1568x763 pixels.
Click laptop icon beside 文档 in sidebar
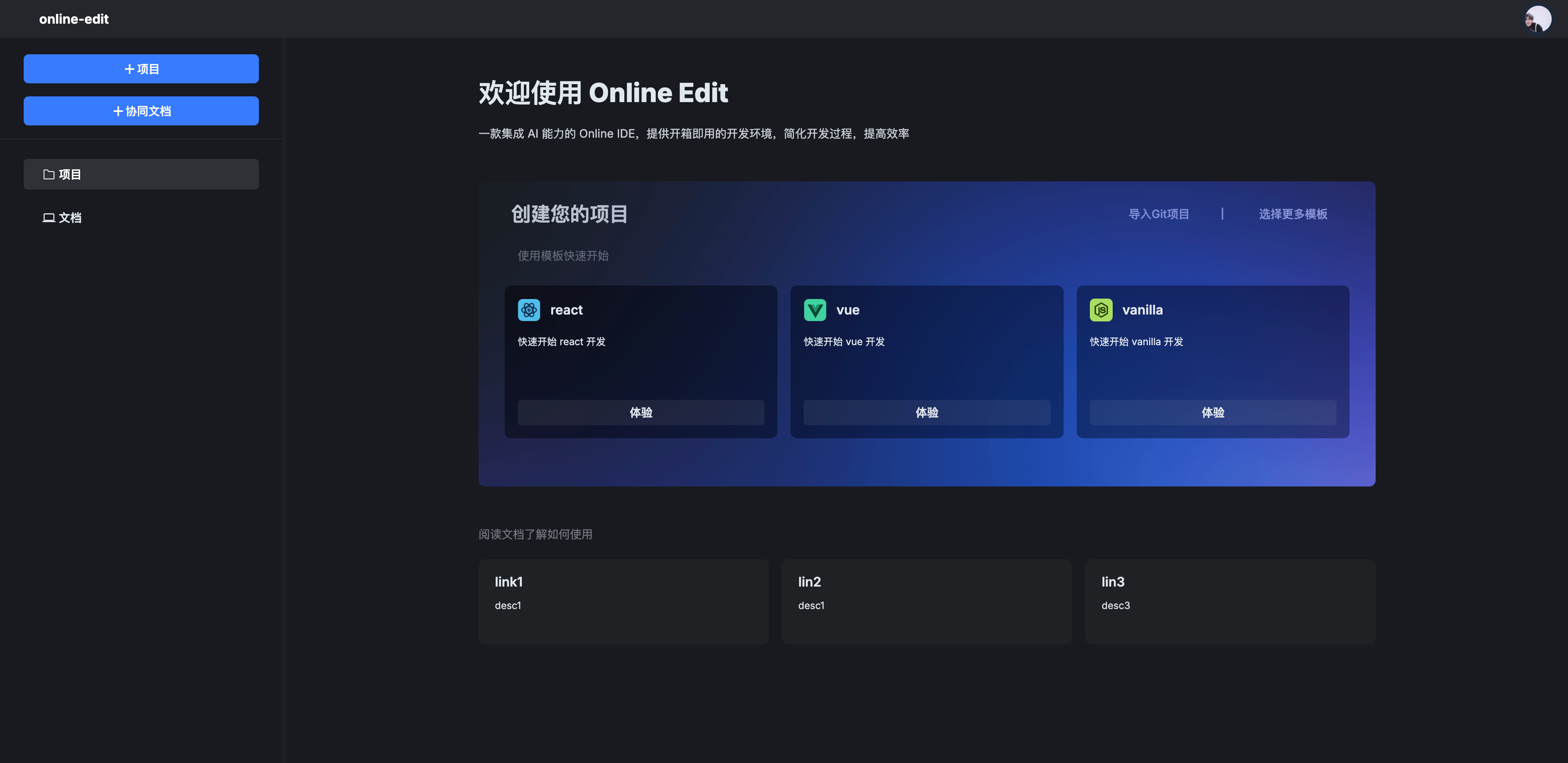click(49, 218)
